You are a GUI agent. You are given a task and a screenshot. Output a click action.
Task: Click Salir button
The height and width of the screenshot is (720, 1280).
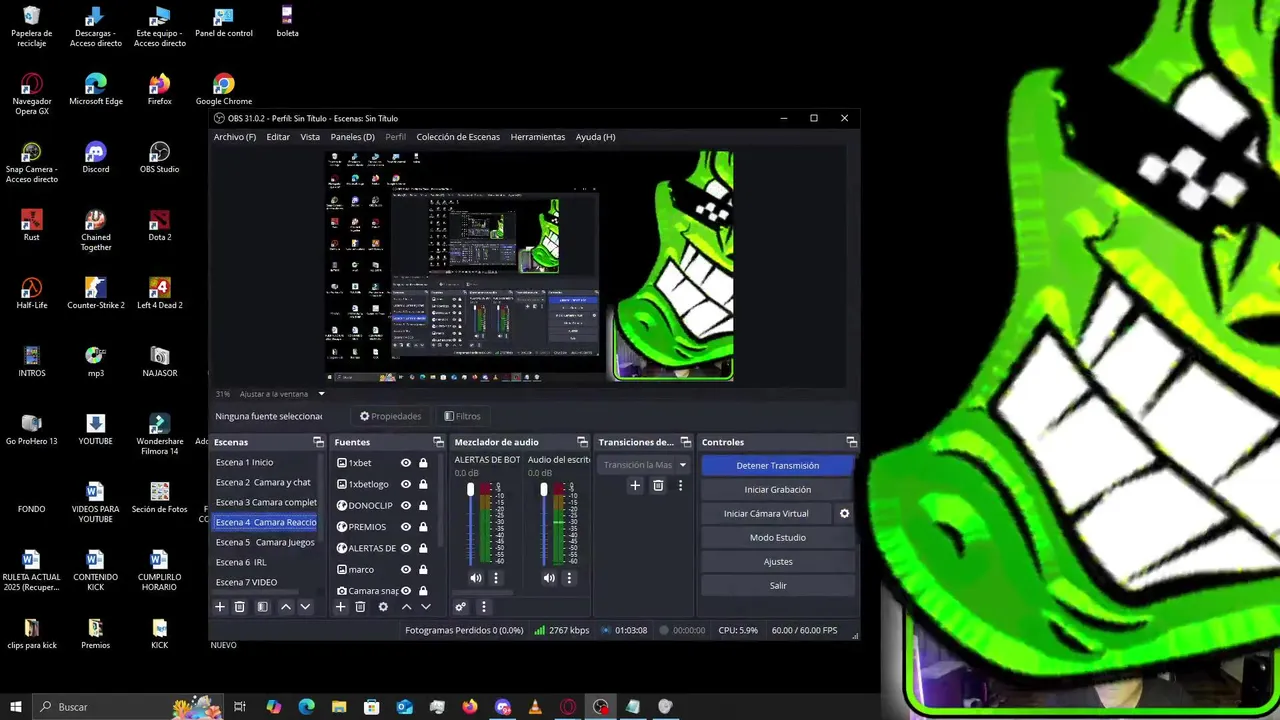pyautogui.click(x=778, y=585)
